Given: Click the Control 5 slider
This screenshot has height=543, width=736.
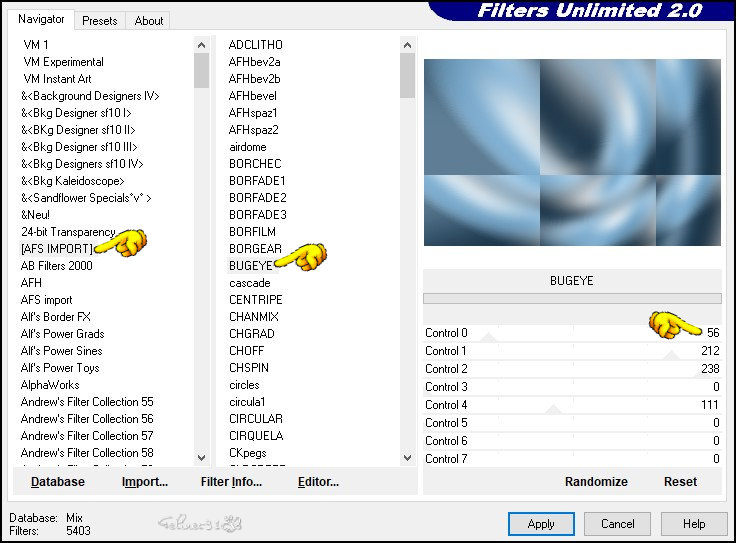Looking at the screenshot, I should click(x=572, y=423).
